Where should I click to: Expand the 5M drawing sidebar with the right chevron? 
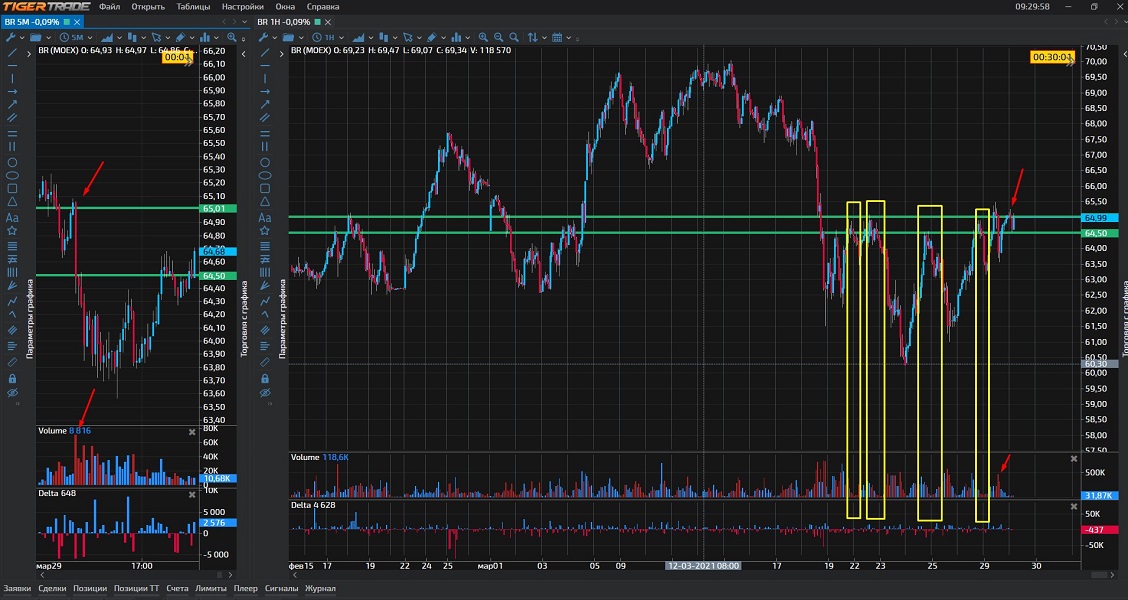click(x=29, y=53)
